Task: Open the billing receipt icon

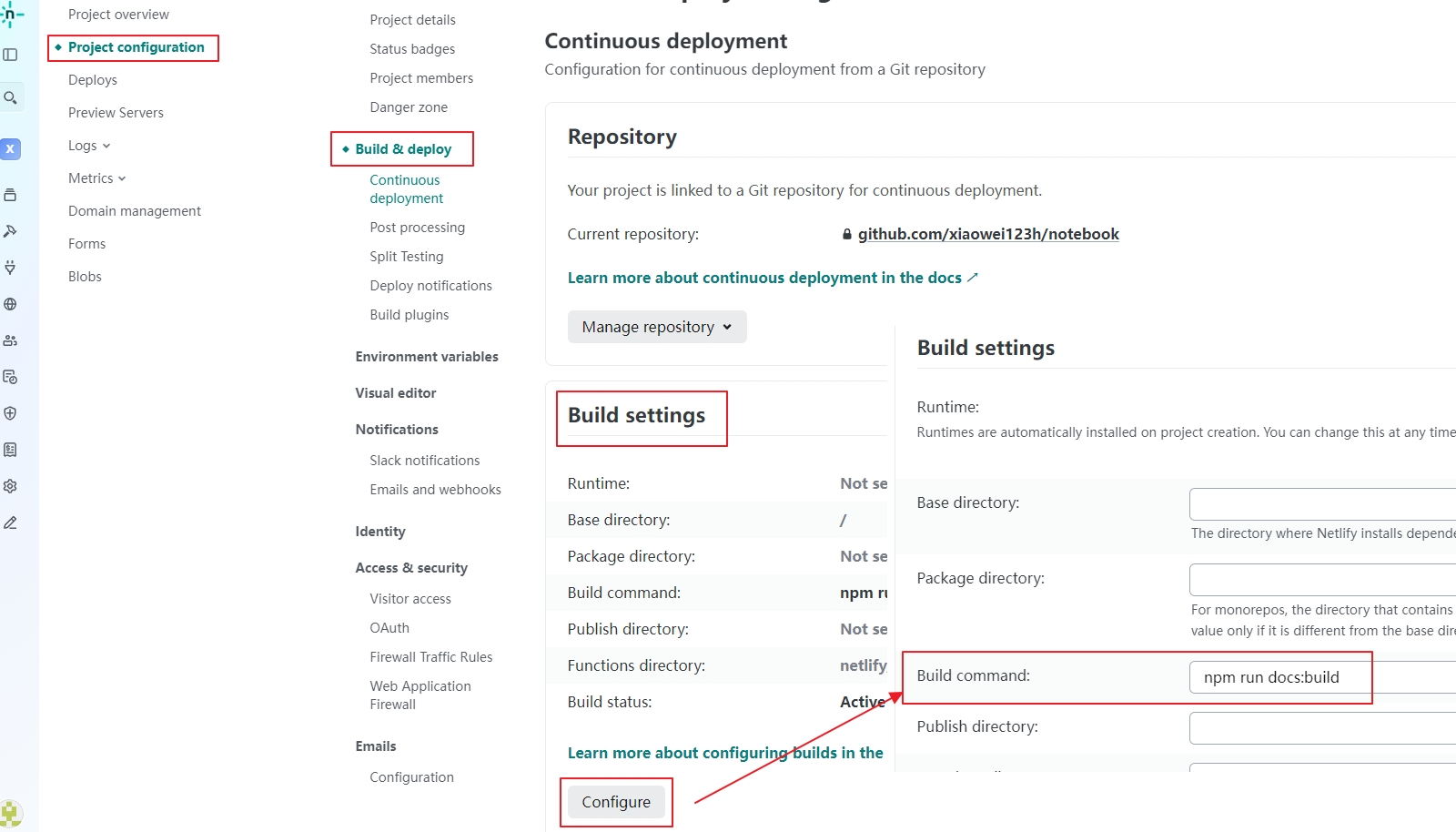Action: point(10,450)
